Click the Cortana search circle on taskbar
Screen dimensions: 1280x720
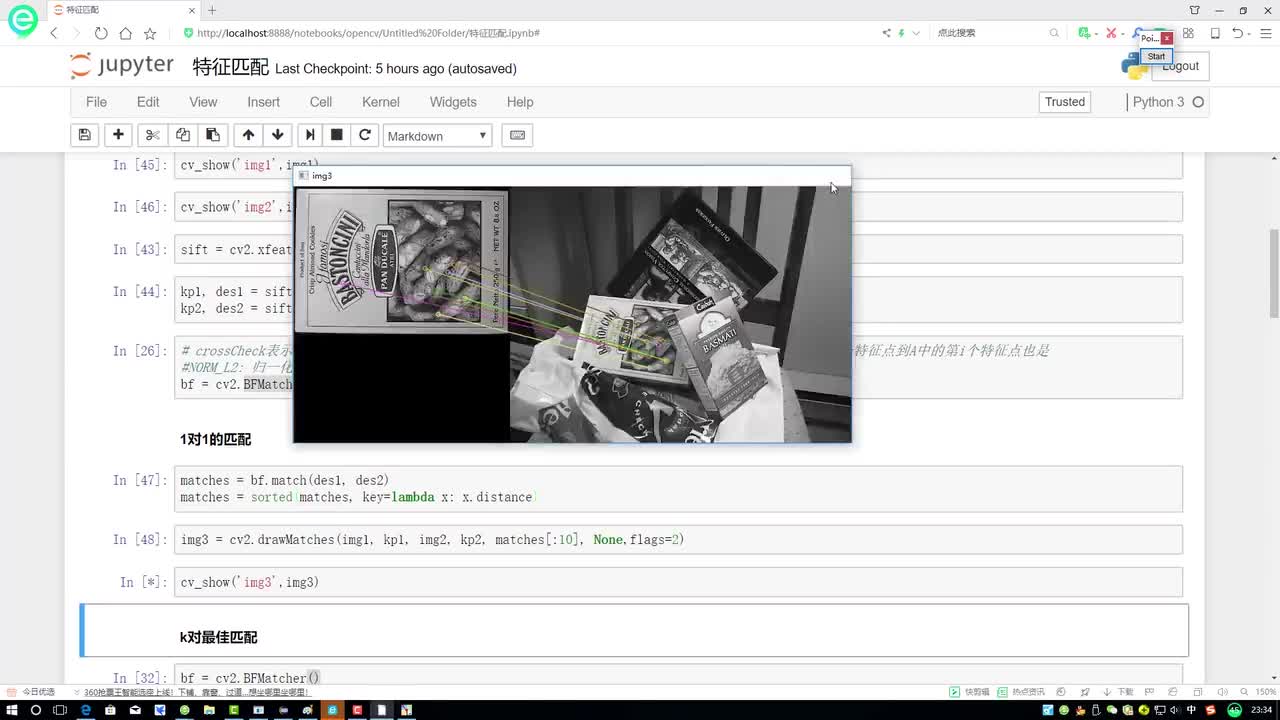(x=36, y=710)
